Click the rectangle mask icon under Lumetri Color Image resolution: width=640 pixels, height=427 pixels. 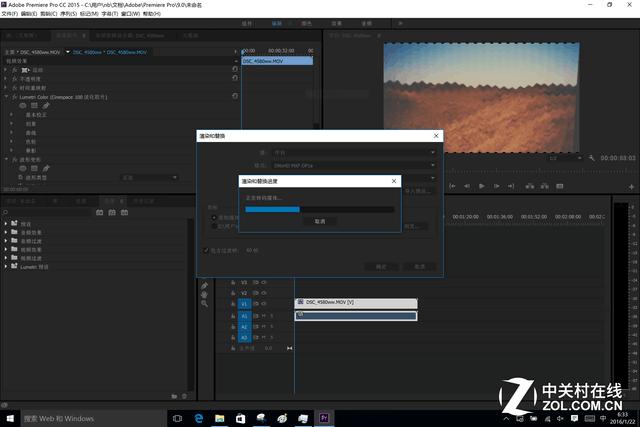pos(34,106)
